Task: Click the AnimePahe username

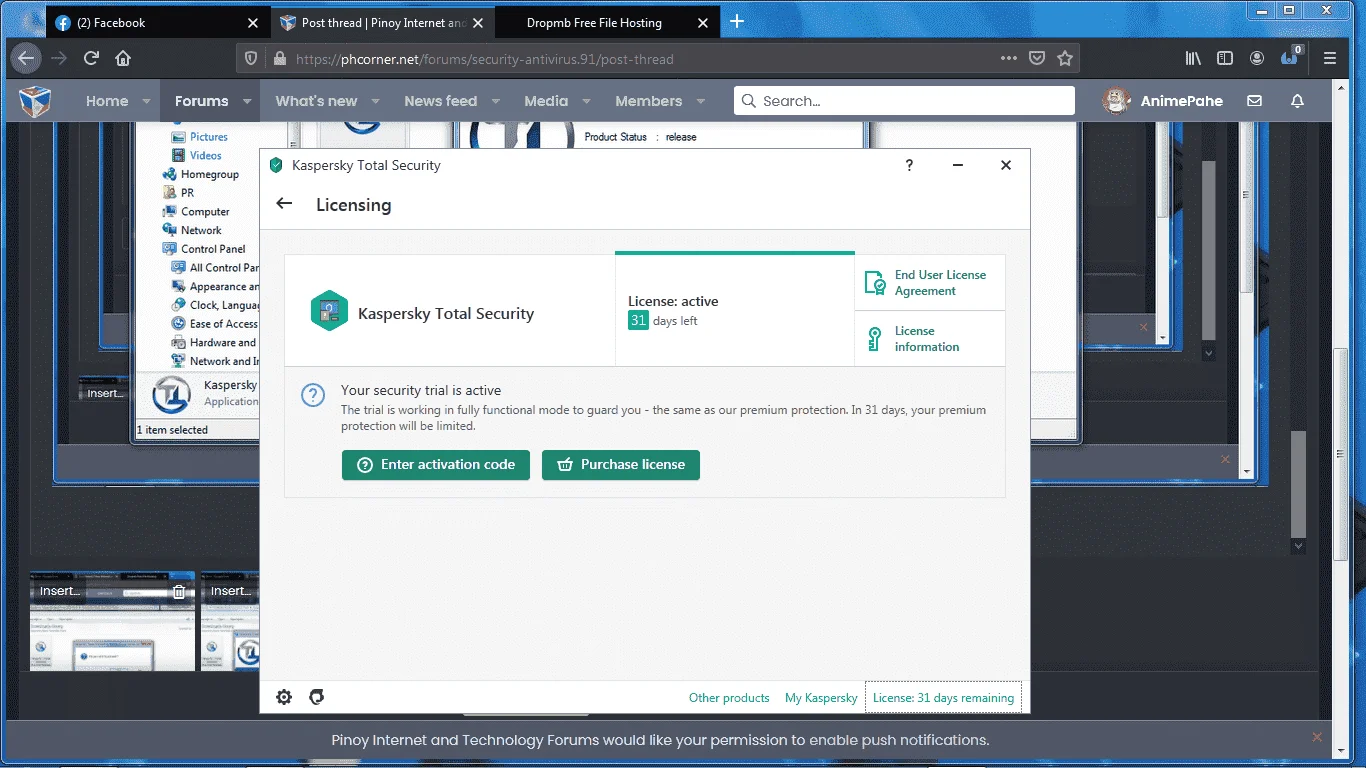Action: click(1182, 101)
